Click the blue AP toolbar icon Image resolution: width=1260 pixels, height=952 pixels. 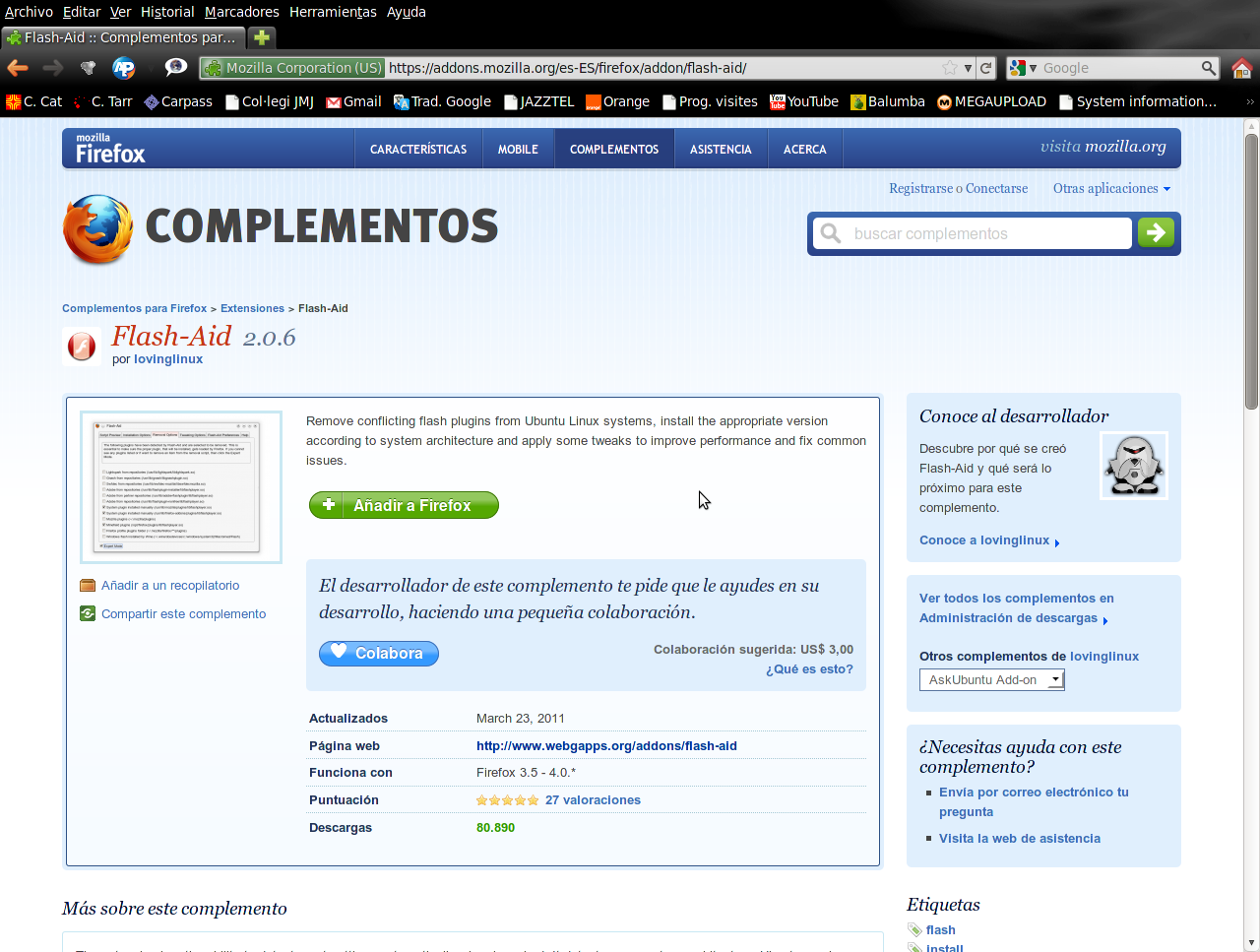124,68
